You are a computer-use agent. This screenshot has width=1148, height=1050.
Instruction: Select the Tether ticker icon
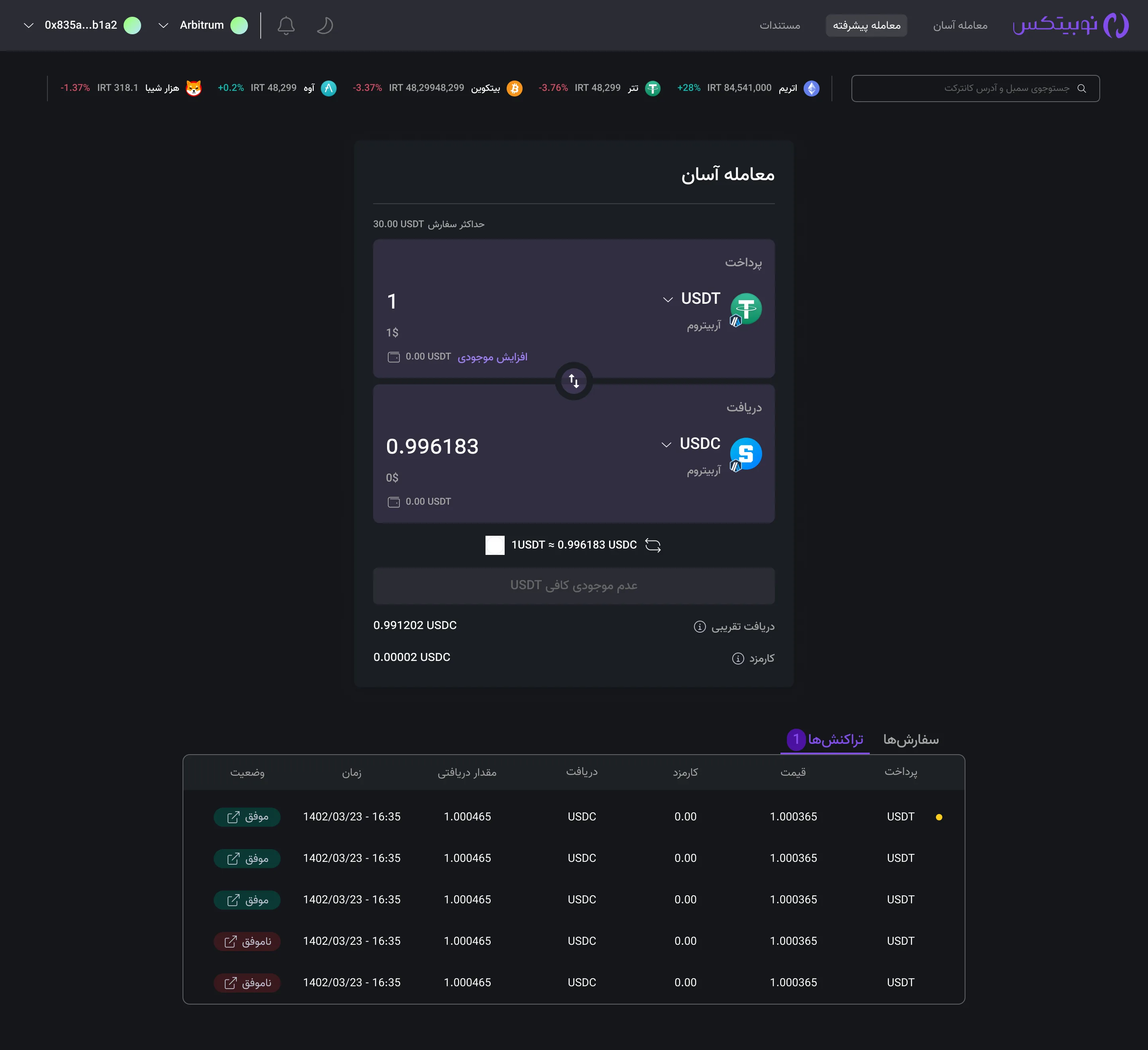pos(653,88)
